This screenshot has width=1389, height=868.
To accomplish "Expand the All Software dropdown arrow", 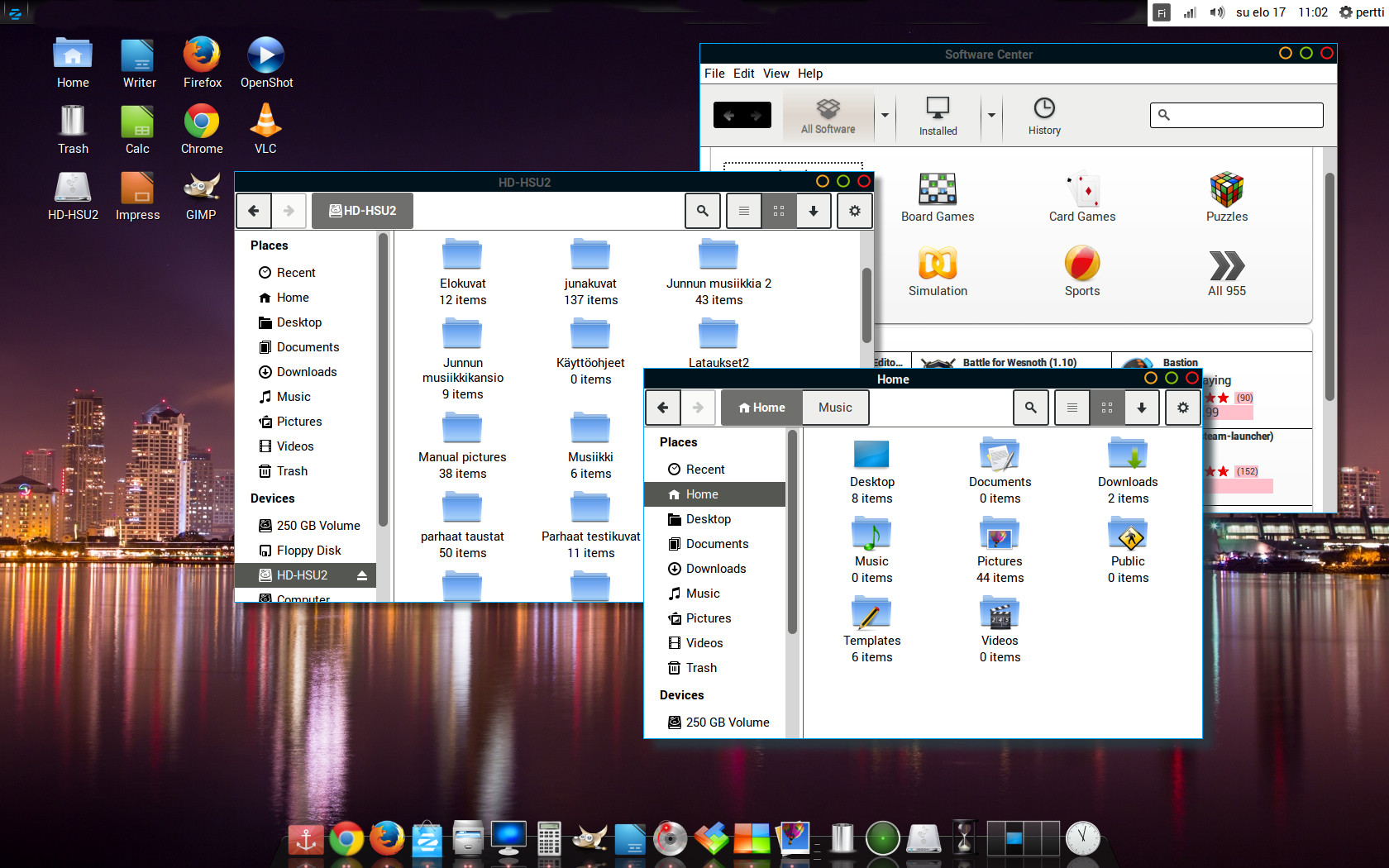I will 885,115.
